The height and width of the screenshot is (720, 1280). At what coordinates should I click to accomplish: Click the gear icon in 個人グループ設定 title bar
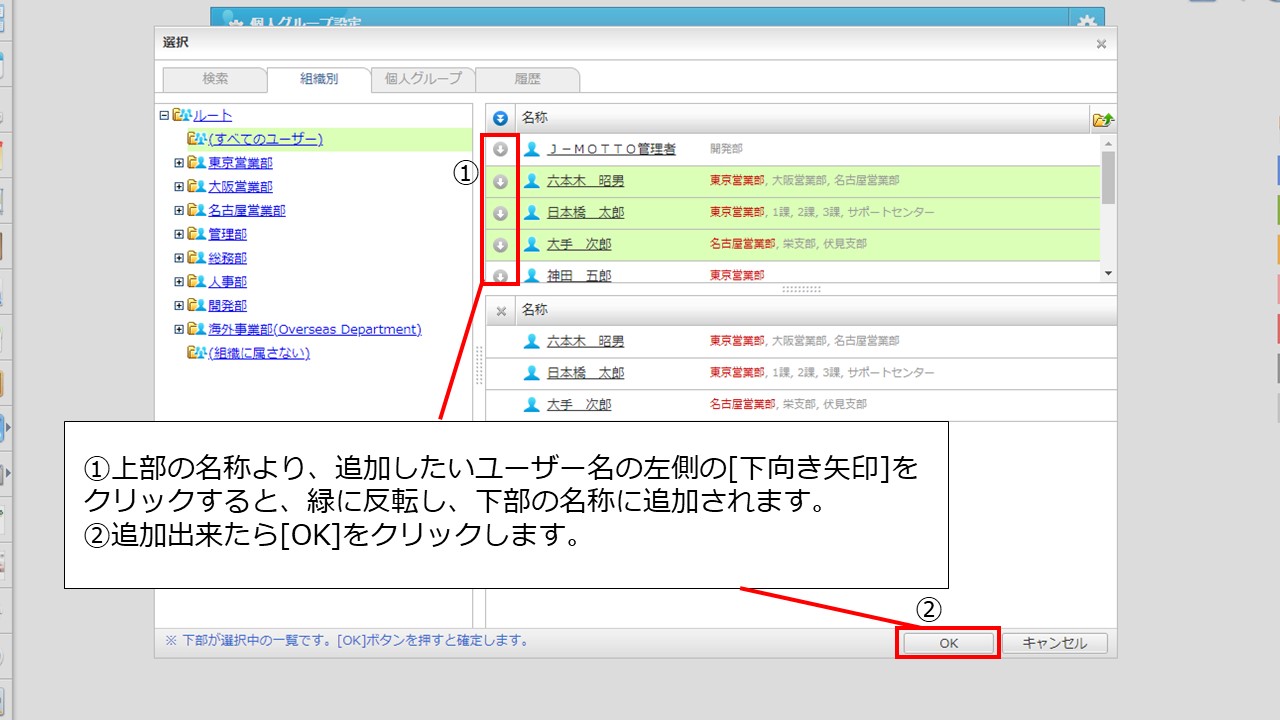click(x=1087, y=22)
